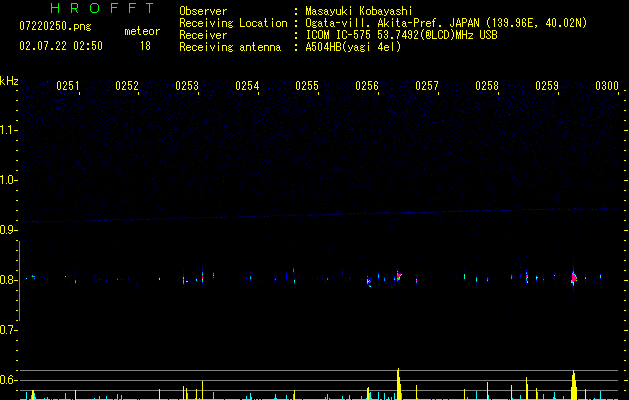
Task: Click the 0.8 kHz axis label
Action: [9, 280]
